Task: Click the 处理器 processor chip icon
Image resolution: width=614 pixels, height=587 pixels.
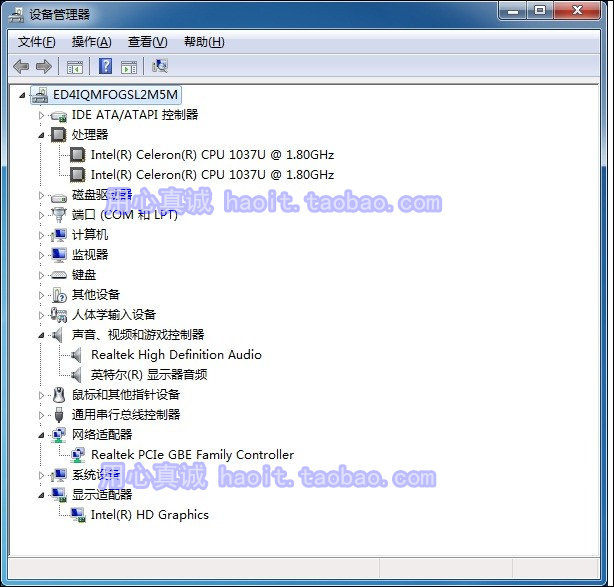Action: [x=58, y=135]
